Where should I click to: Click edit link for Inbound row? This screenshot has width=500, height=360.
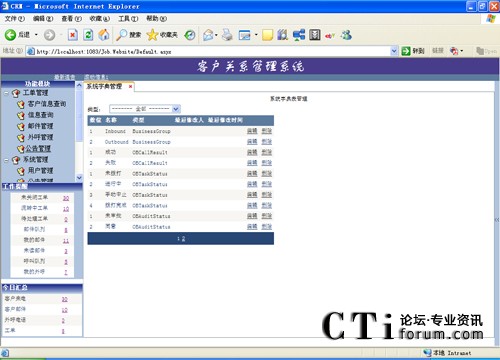pyautogui.click(x=252, y=131)
